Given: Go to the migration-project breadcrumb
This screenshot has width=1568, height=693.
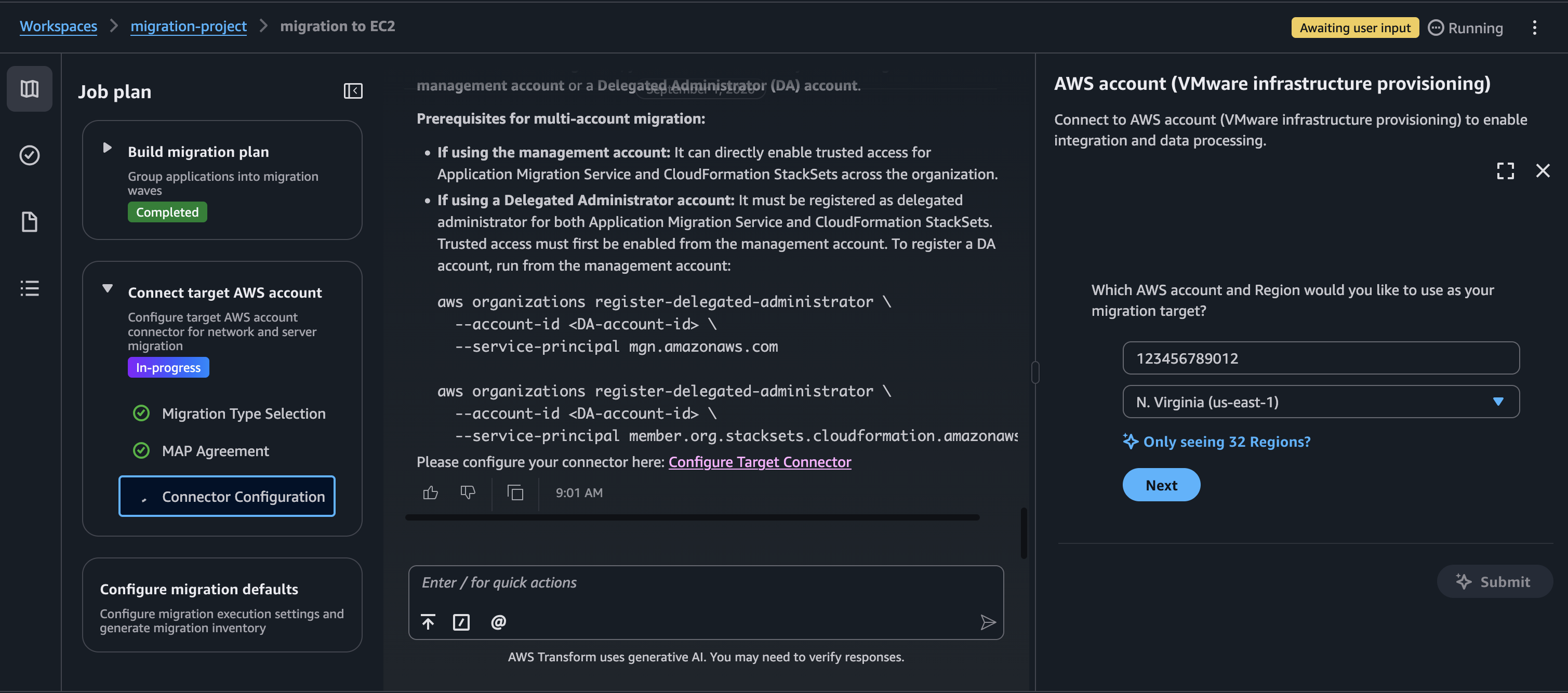Looking at the screenshot, I should (188, 26).
